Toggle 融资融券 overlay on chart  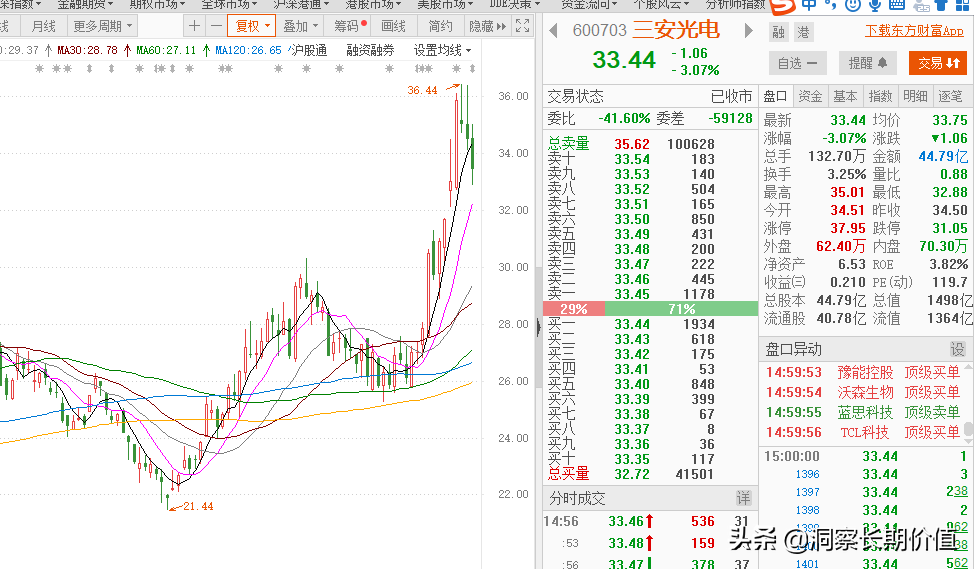tap(370, 50)
